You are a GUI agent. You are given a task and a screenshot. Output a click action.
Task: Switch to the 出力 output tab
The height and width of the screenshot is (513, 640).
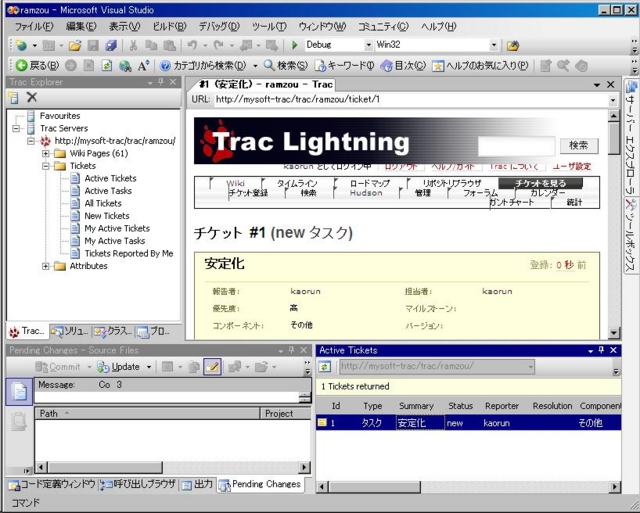198,484
